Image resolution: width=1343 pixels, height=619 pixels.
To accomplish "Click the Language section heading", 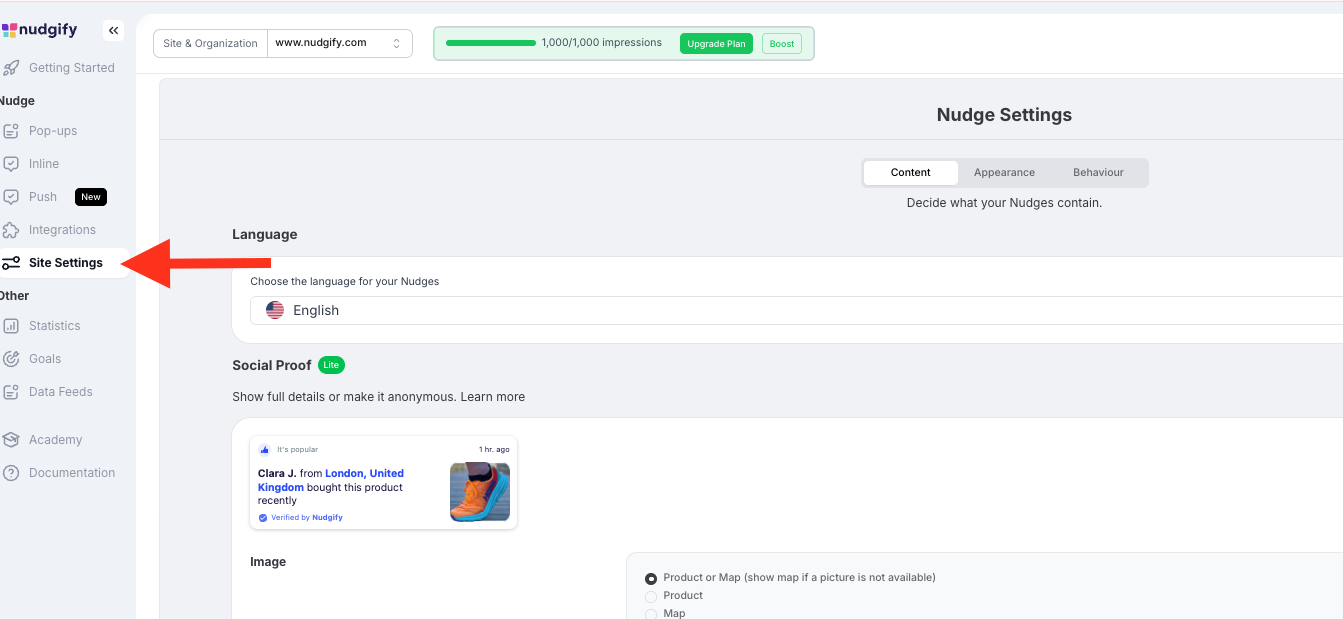I will pyautogui.click(x=265, y=235).
